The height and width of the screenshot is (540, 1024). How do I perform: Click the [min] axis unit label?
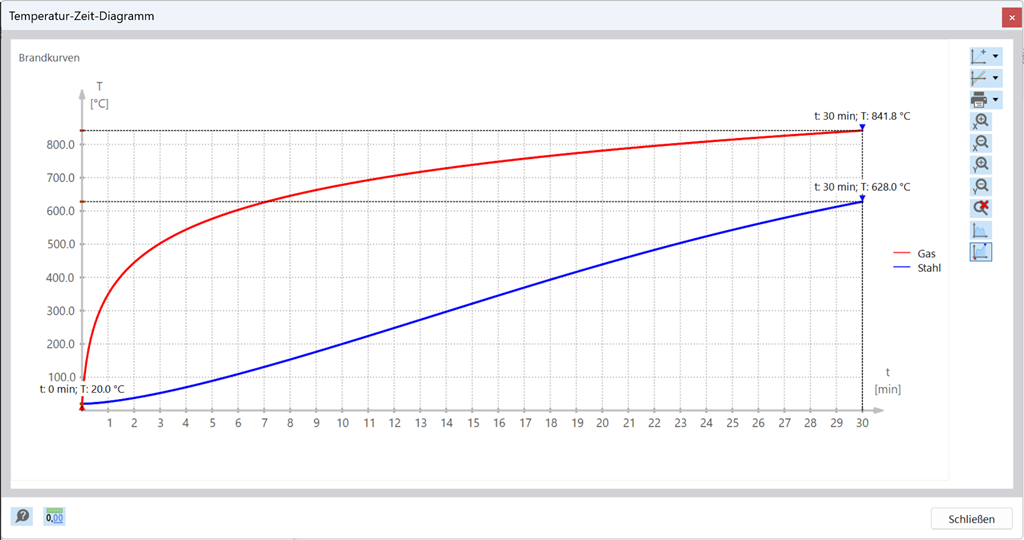888,389
